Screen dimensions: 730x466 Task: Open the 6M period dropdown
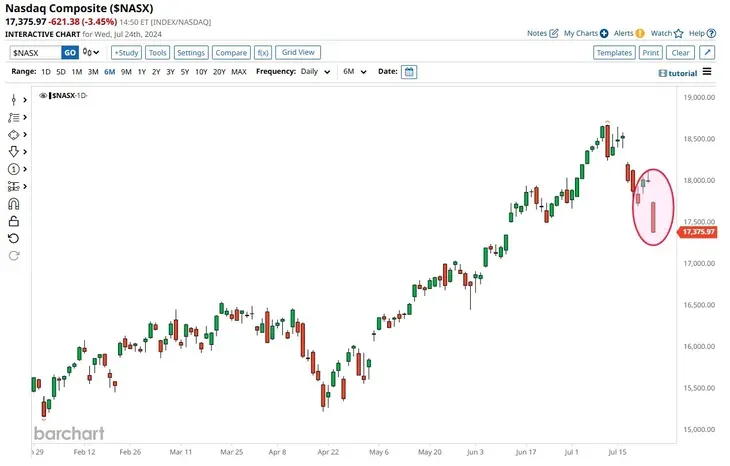pos(355,72)
